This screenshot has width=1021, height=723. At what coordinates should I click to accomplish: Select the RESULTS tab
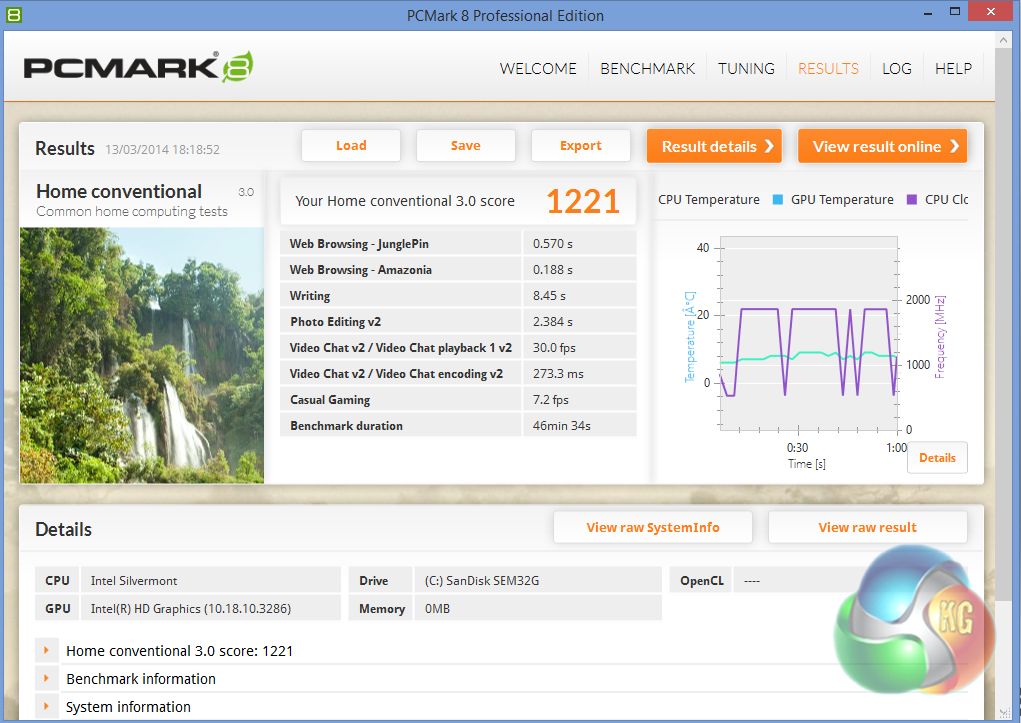tap(828, 68)
